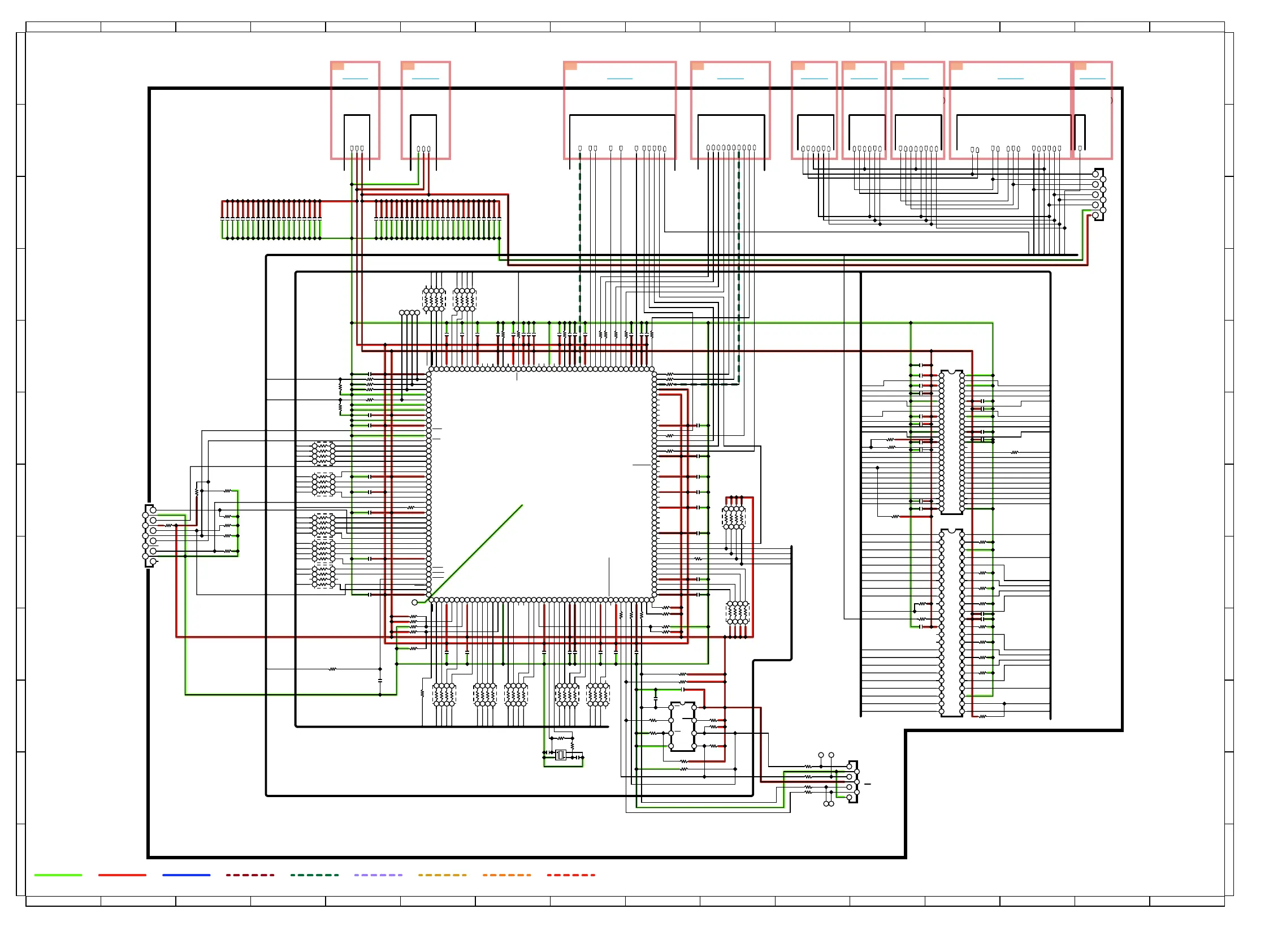The width and height of the screenshot is (1282, 952).
Task: Click the multi-pin connector on the left edge
Action: 150,536
